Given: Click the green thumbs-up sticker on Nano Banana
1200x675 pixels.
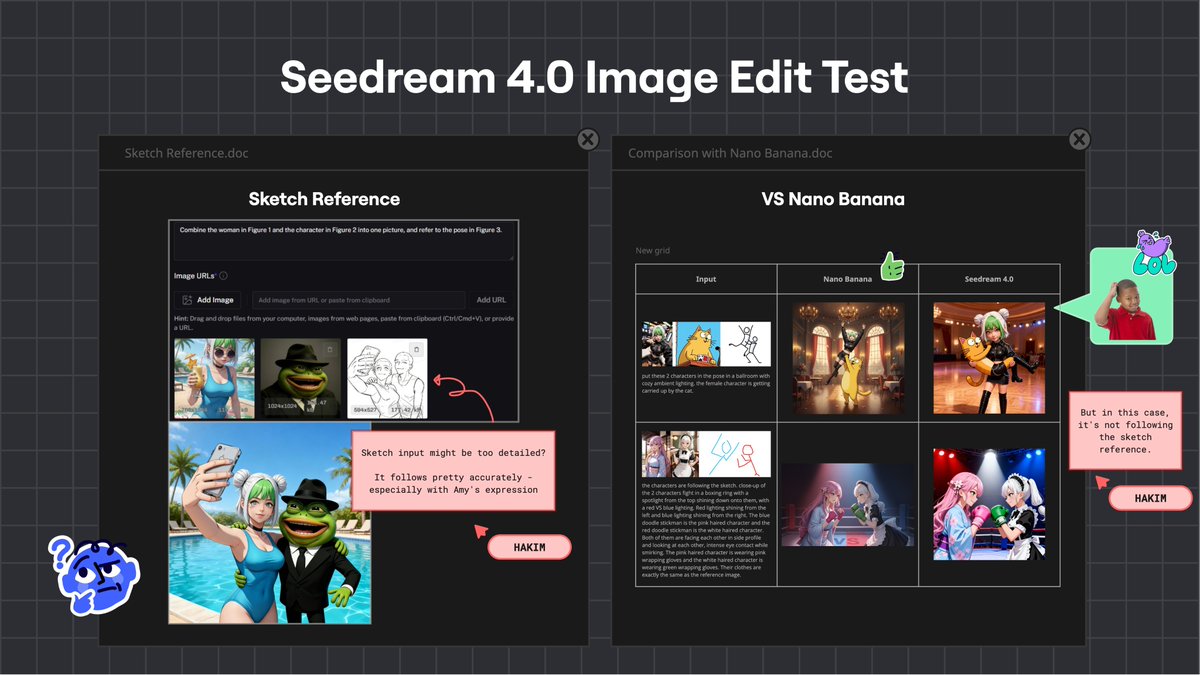Looking at the screenshot, I should pos(892,266).
